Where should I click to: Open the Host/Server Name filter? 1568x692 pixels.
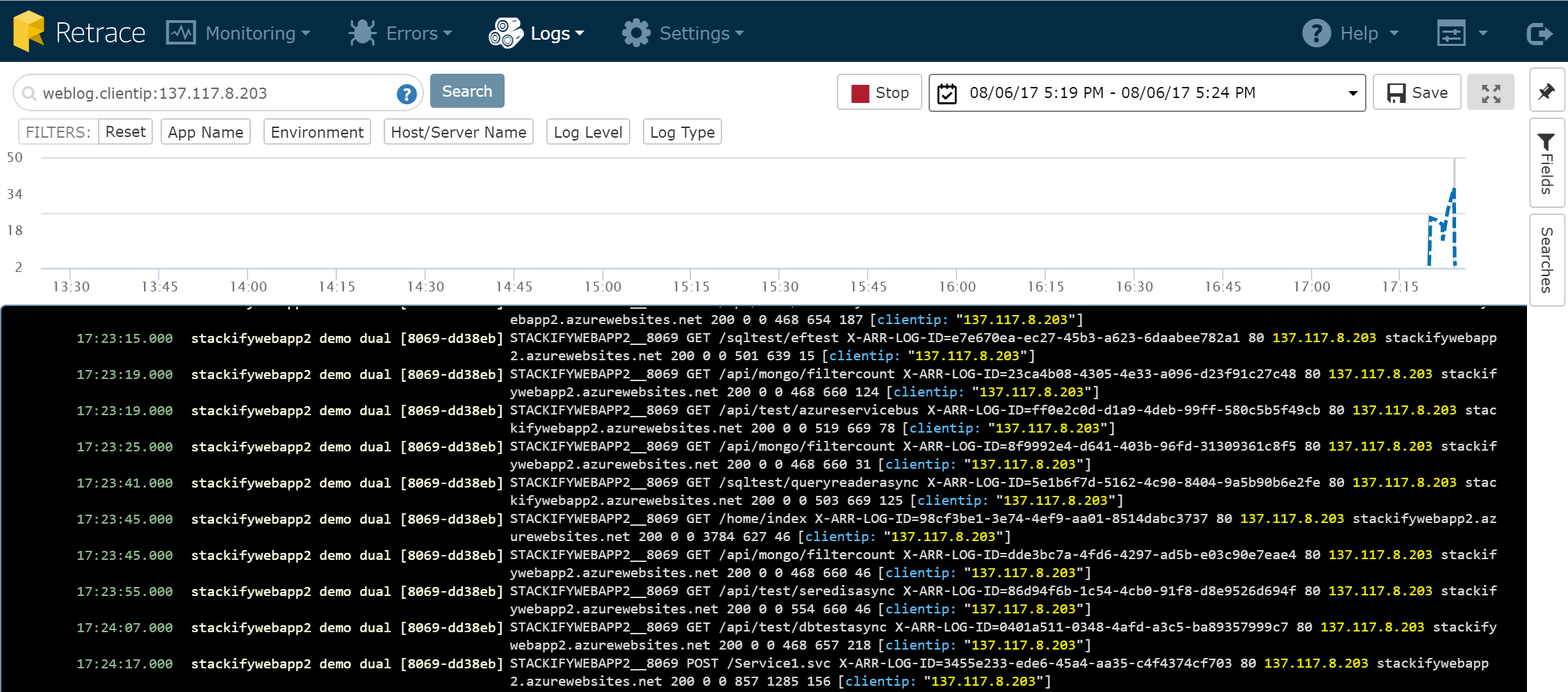point(459,132)
